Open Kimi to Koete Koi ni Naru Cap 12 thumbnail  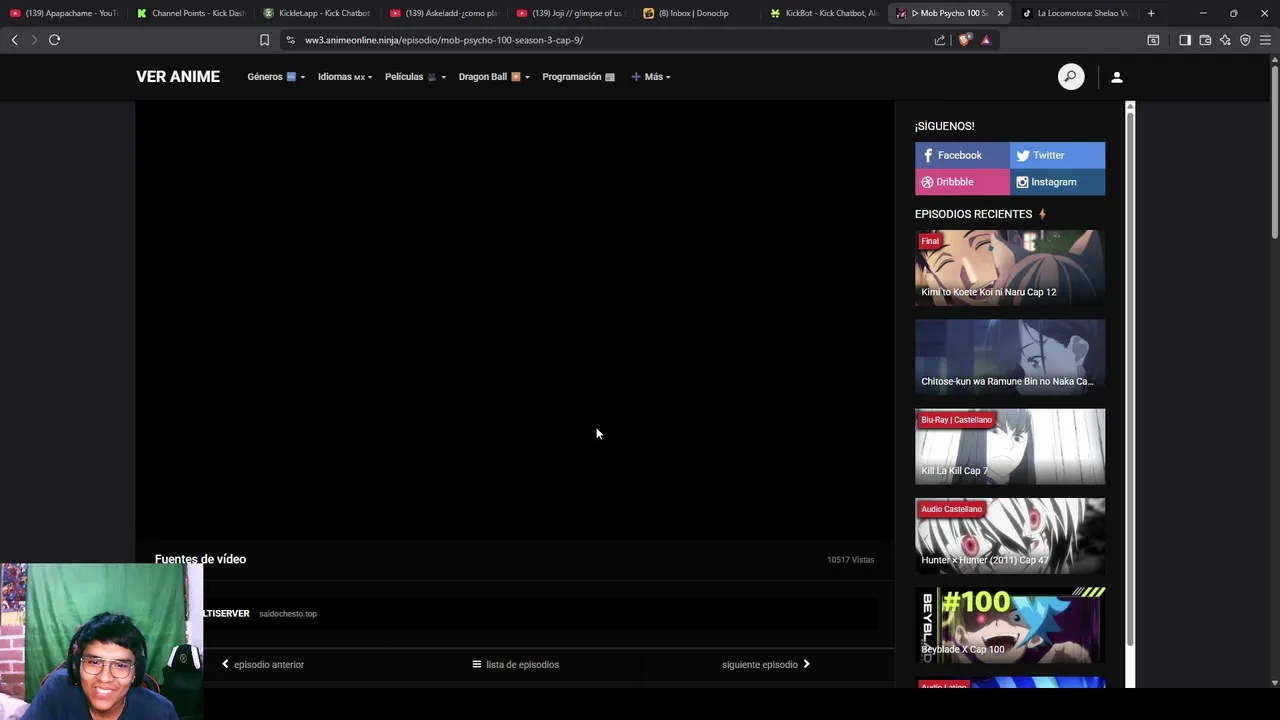(1010, 267)
